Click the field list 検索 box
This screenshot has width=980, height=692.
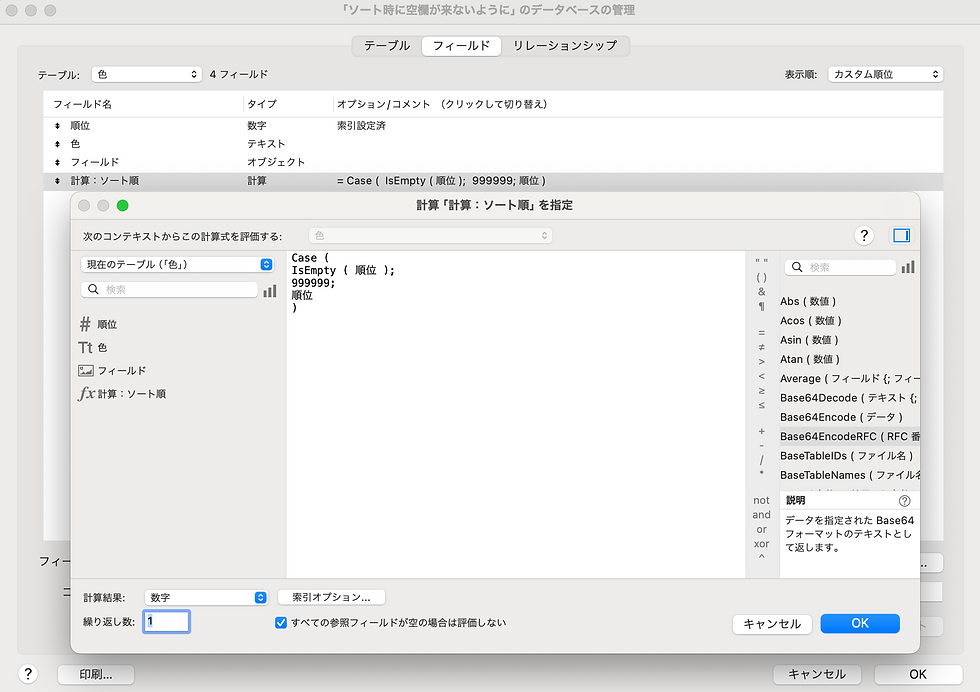point(169,289)
